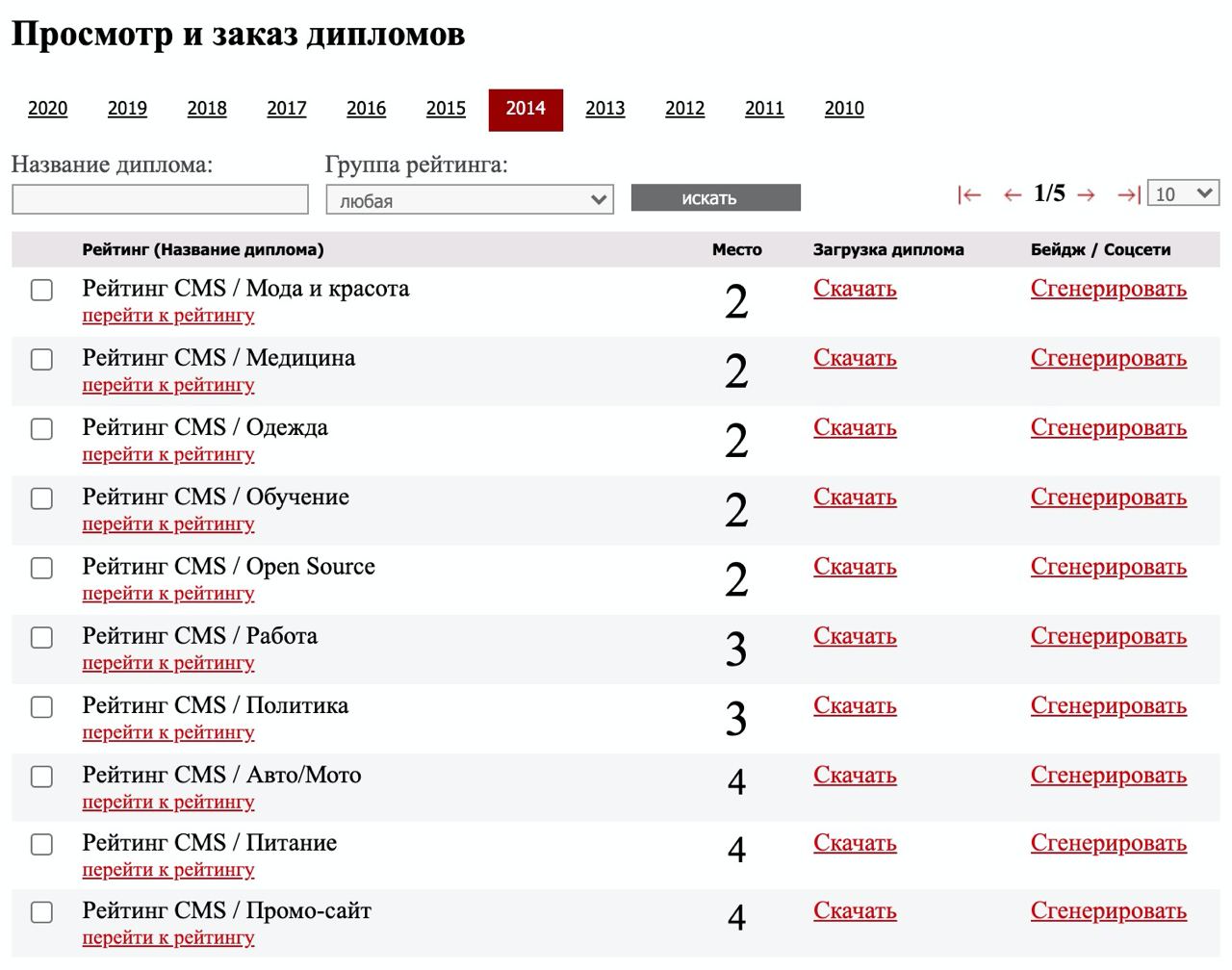The width and height of the screenshot is (1232, 970).
Task: Download the Политика diploma
Action: coord(855,706)
